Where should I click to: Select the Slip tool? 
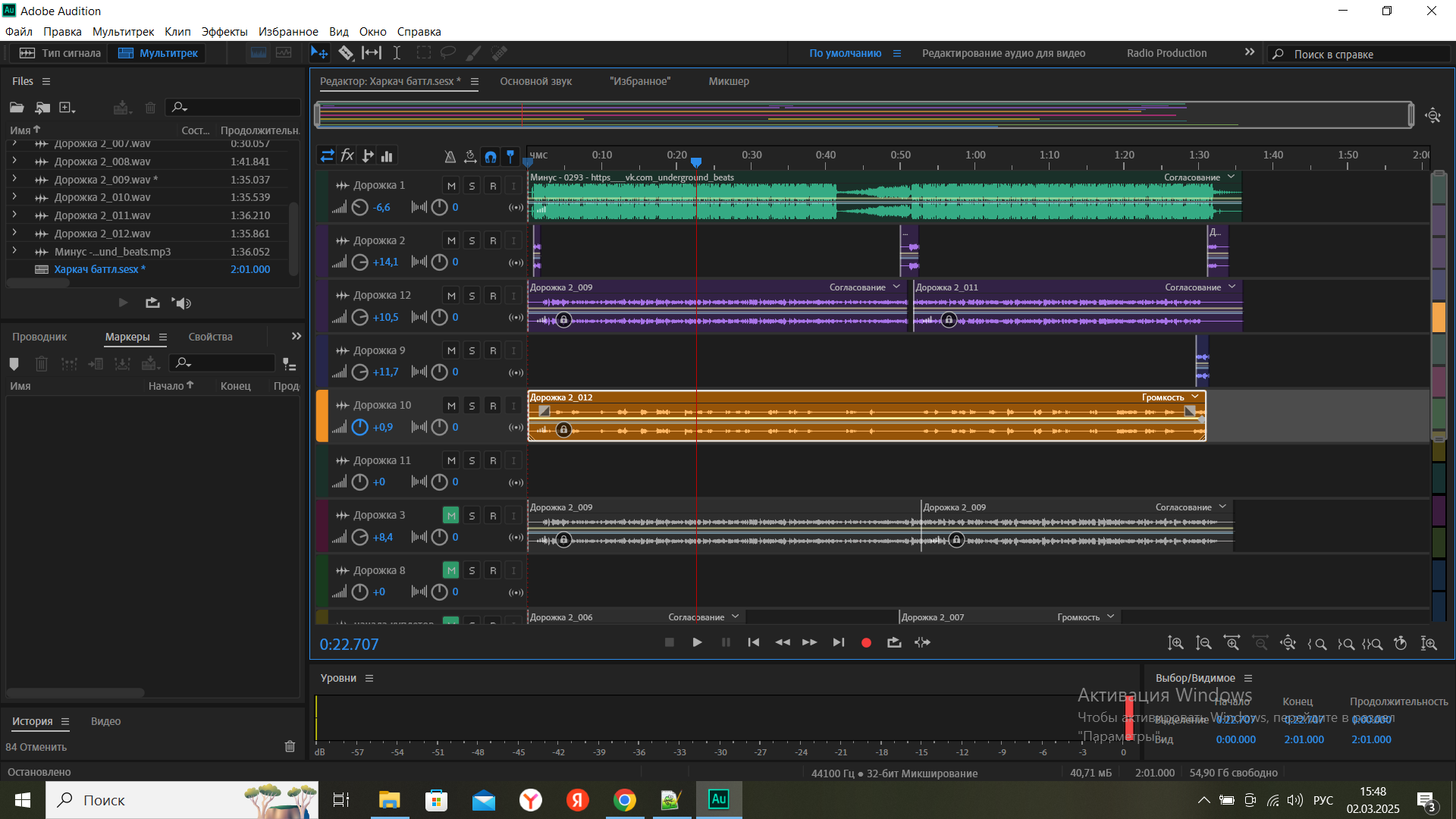pyautogui.click(x=372, y=53)
